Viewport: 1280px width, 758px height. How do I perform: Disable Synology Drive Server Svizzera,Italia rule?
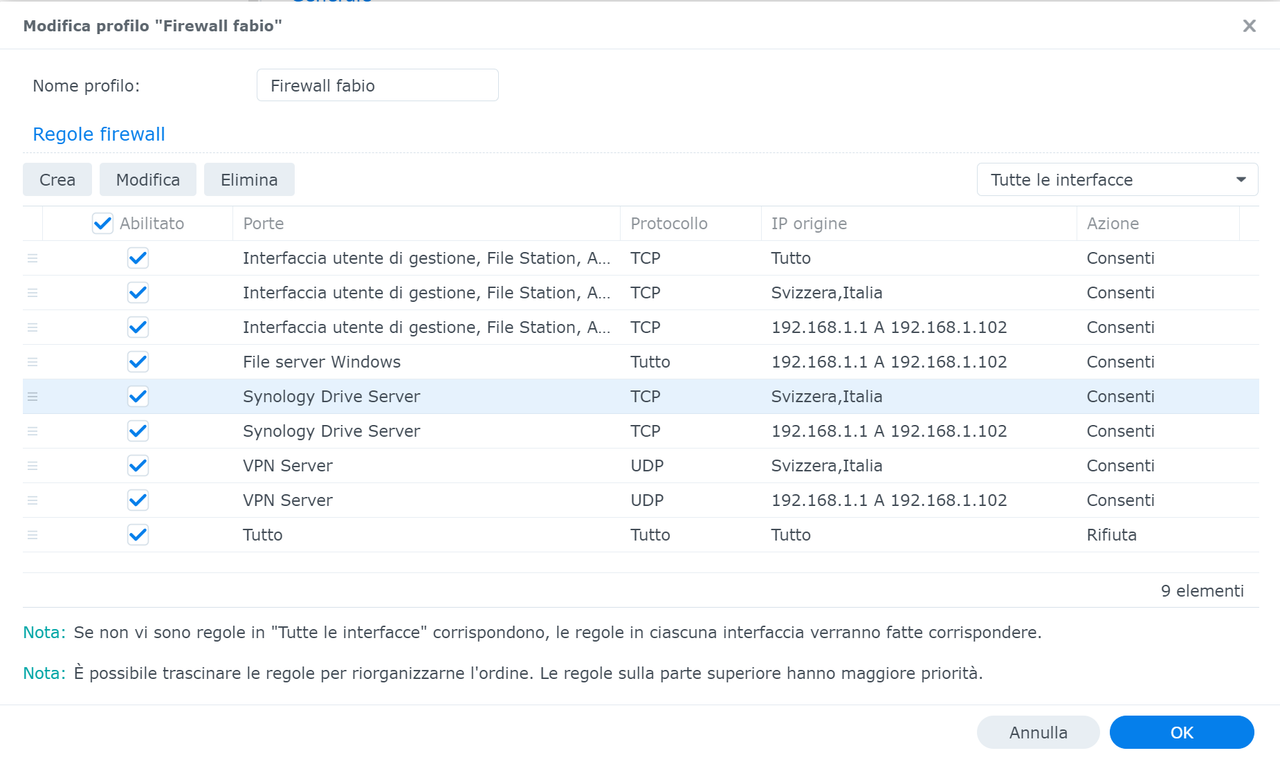click(x=138, y=397)
